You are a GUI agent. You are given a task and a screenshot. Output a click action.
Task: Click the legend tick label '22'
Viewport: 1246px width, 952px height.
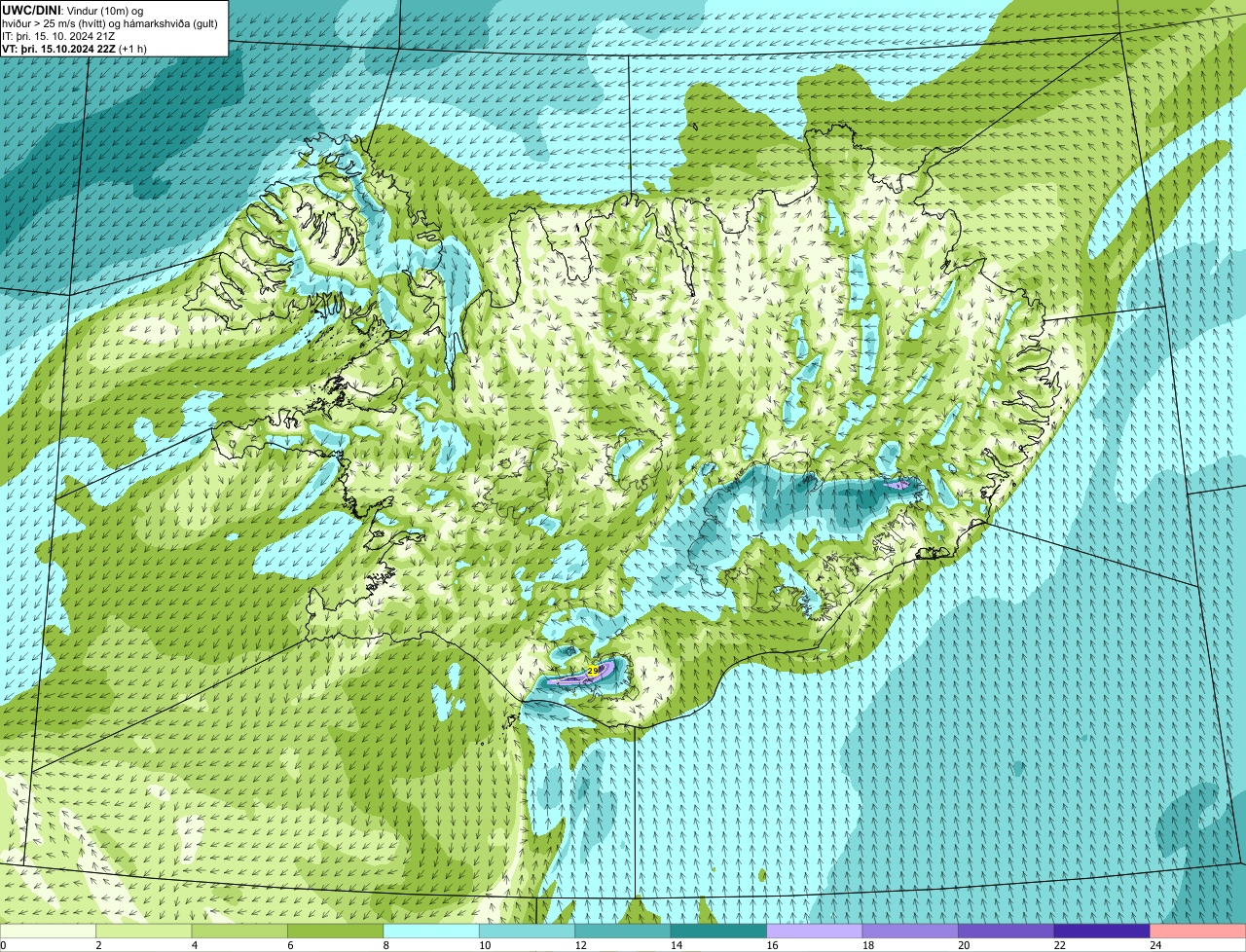pyautogui.click(x=1059, y=945)
